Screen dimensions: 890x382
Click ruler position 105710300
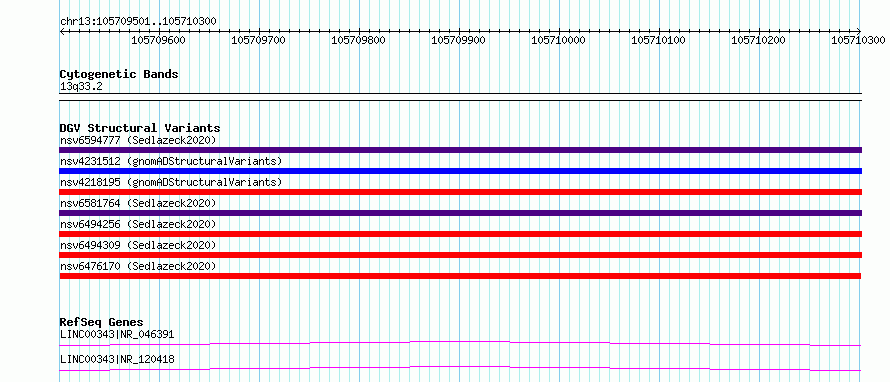coord(858,40)
